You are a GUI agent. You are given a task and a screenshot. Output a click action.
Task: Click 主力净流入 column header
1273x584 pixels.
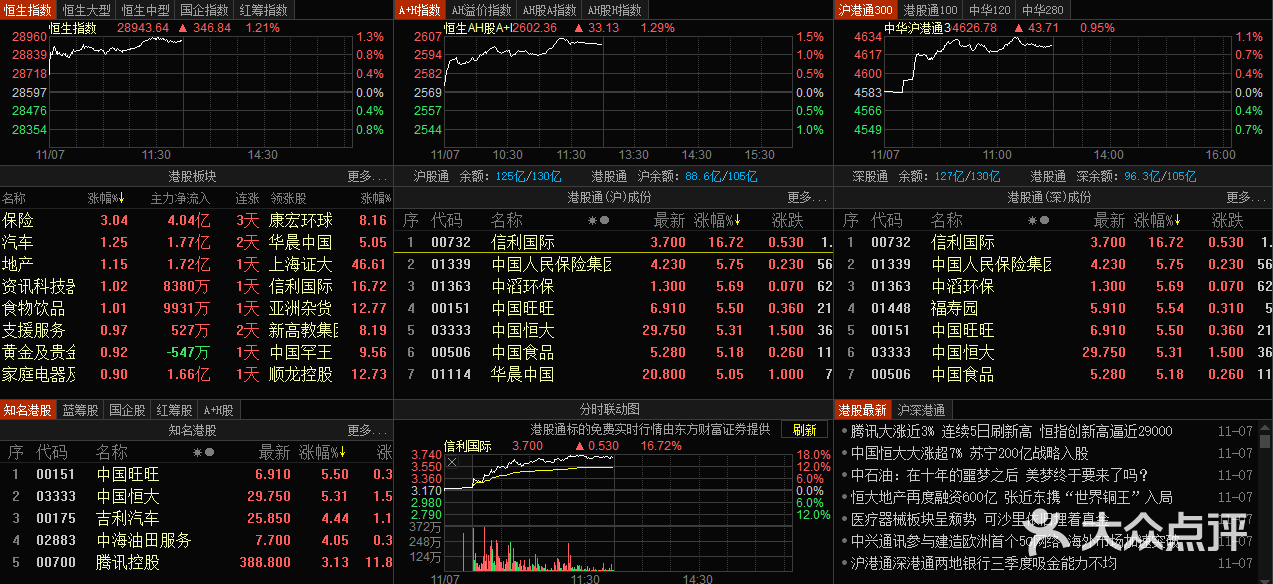point(180,198)
